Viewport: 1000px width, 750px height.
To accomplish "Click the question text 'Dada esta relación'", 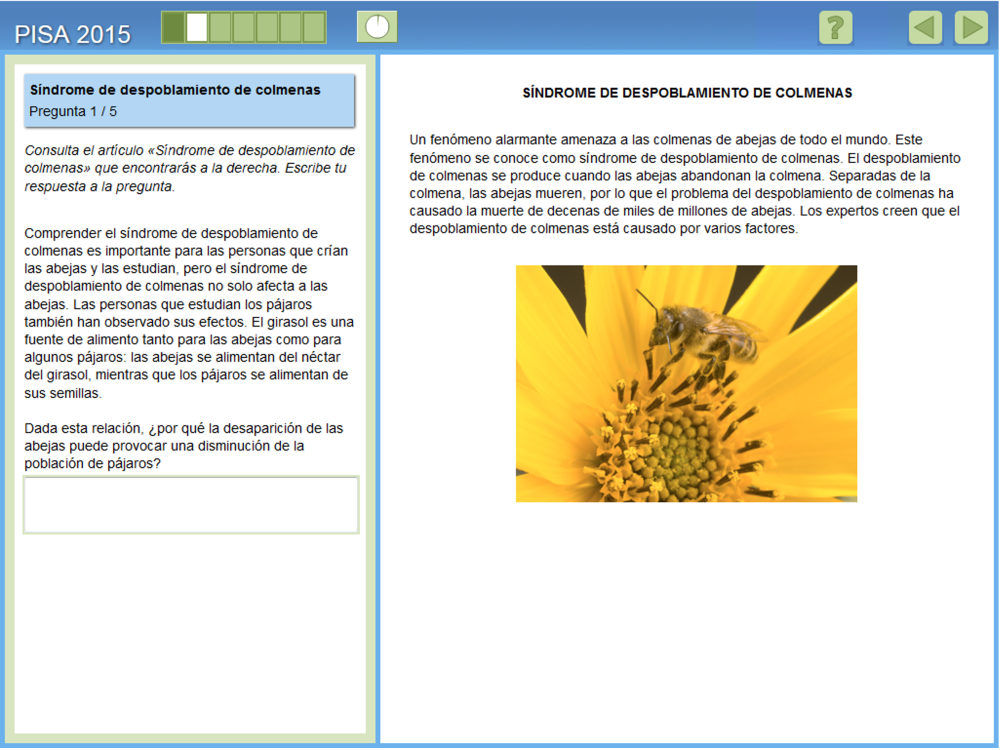I will (x=184, y=446).
